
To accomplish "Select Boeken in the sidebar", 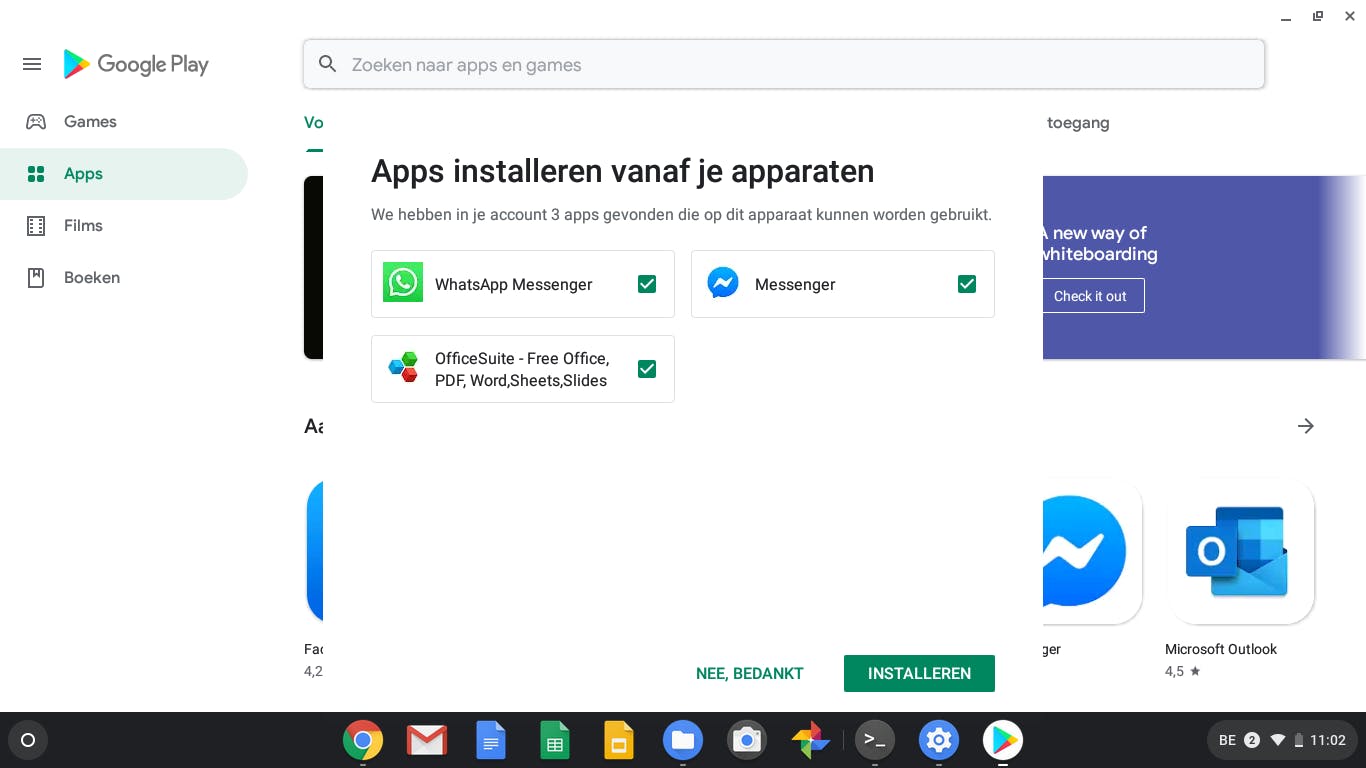I will (124, 278).
